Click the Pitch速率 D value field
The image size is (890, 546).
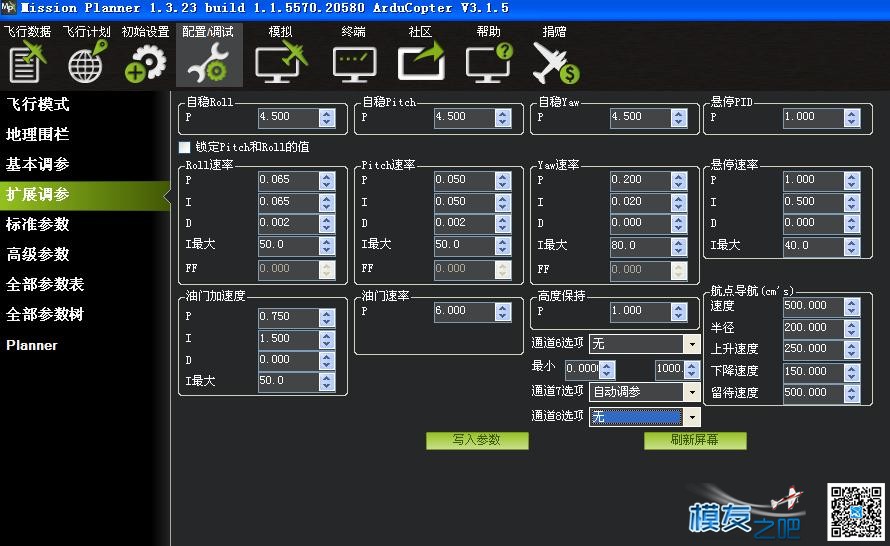[464, 224]
